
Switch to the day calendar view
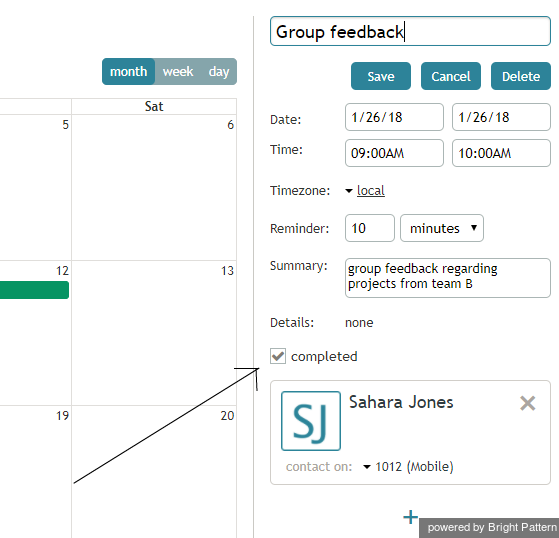point(219,72)
